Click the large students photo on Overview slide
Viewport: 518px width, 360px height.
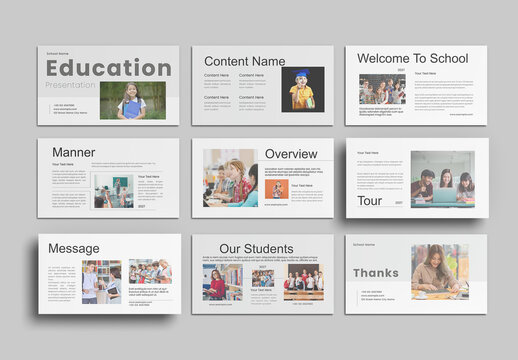(230, 178)
